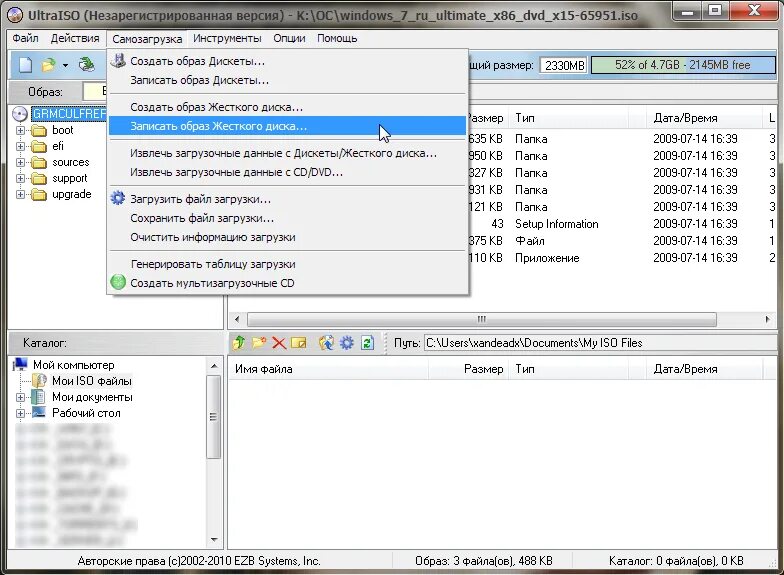Viewport: 784px width, 575px height.
Task: Open the Инструменты menu
Action: click(227, 38)
